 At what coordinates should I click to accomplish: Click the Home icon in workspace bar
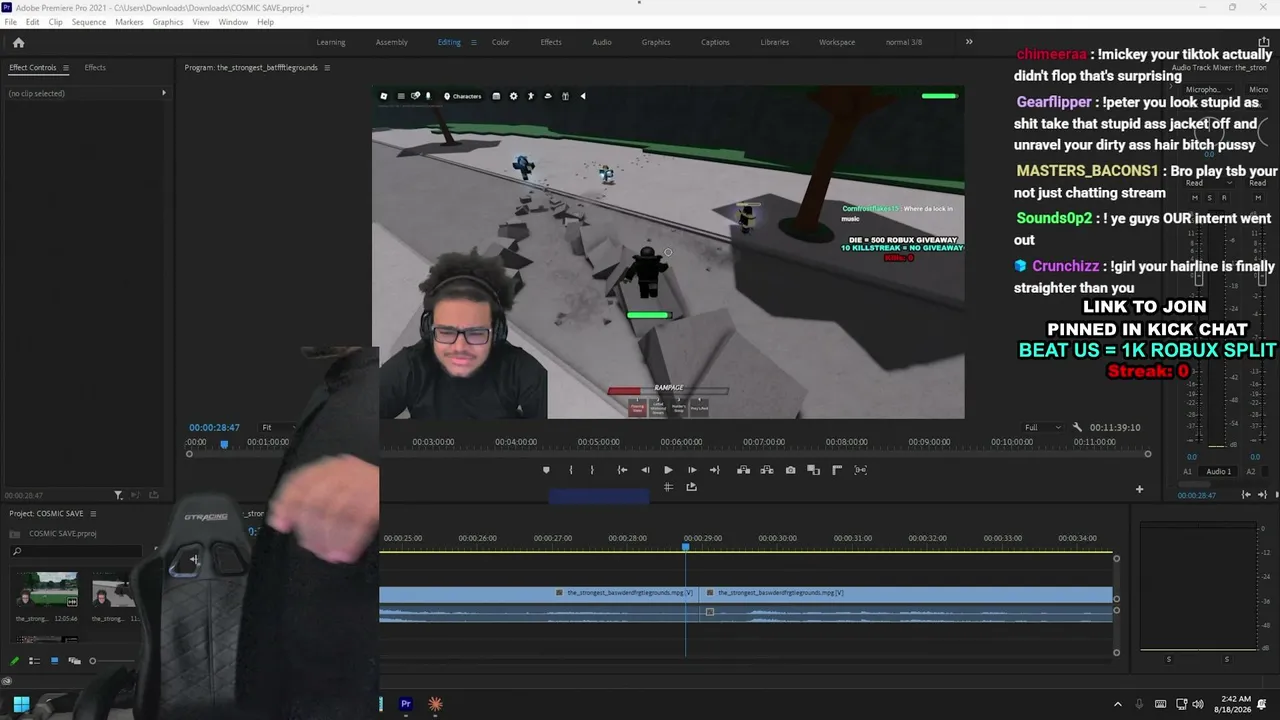18,42
